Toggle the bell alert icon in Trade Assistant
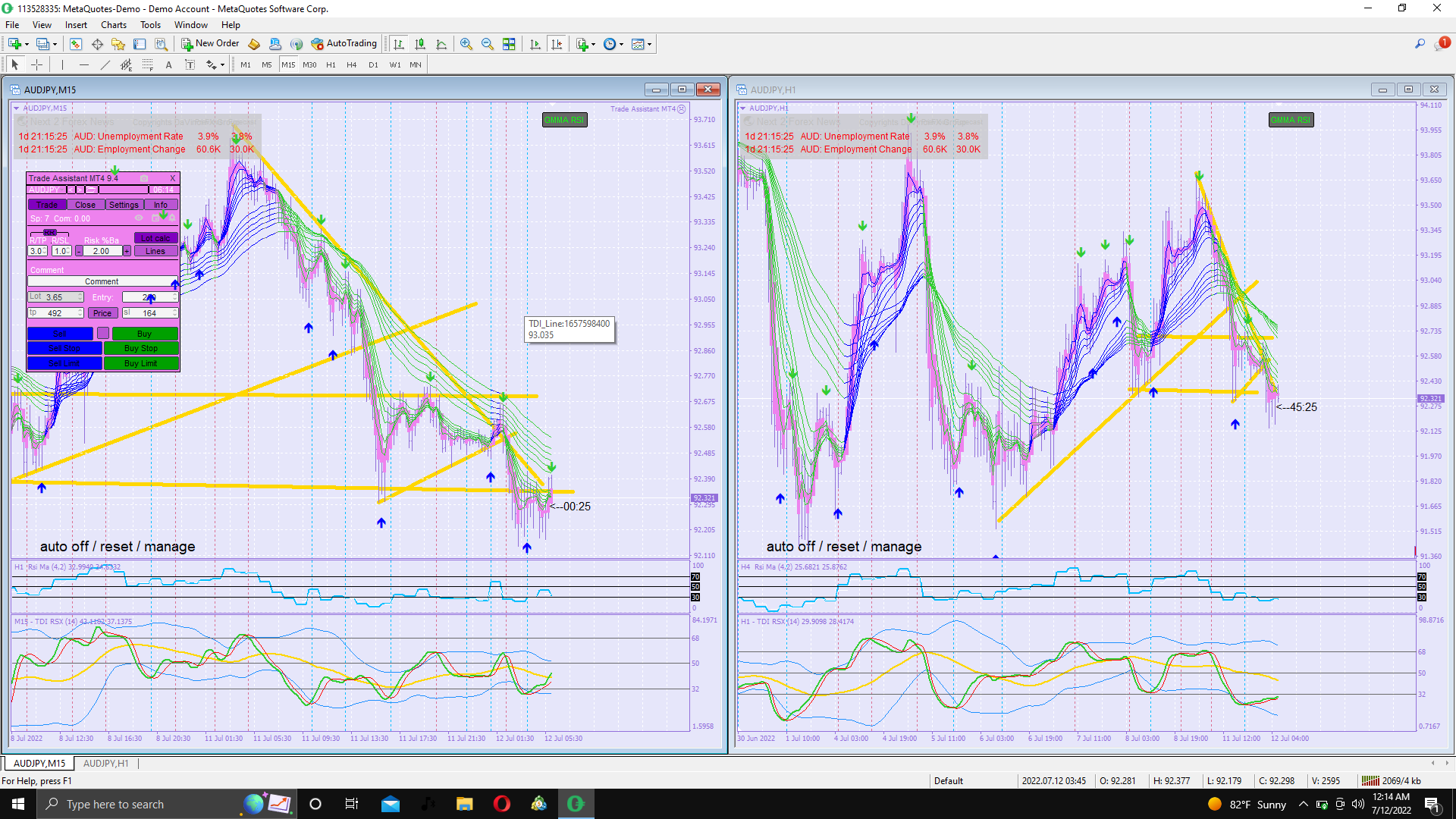 pos(172,218)
